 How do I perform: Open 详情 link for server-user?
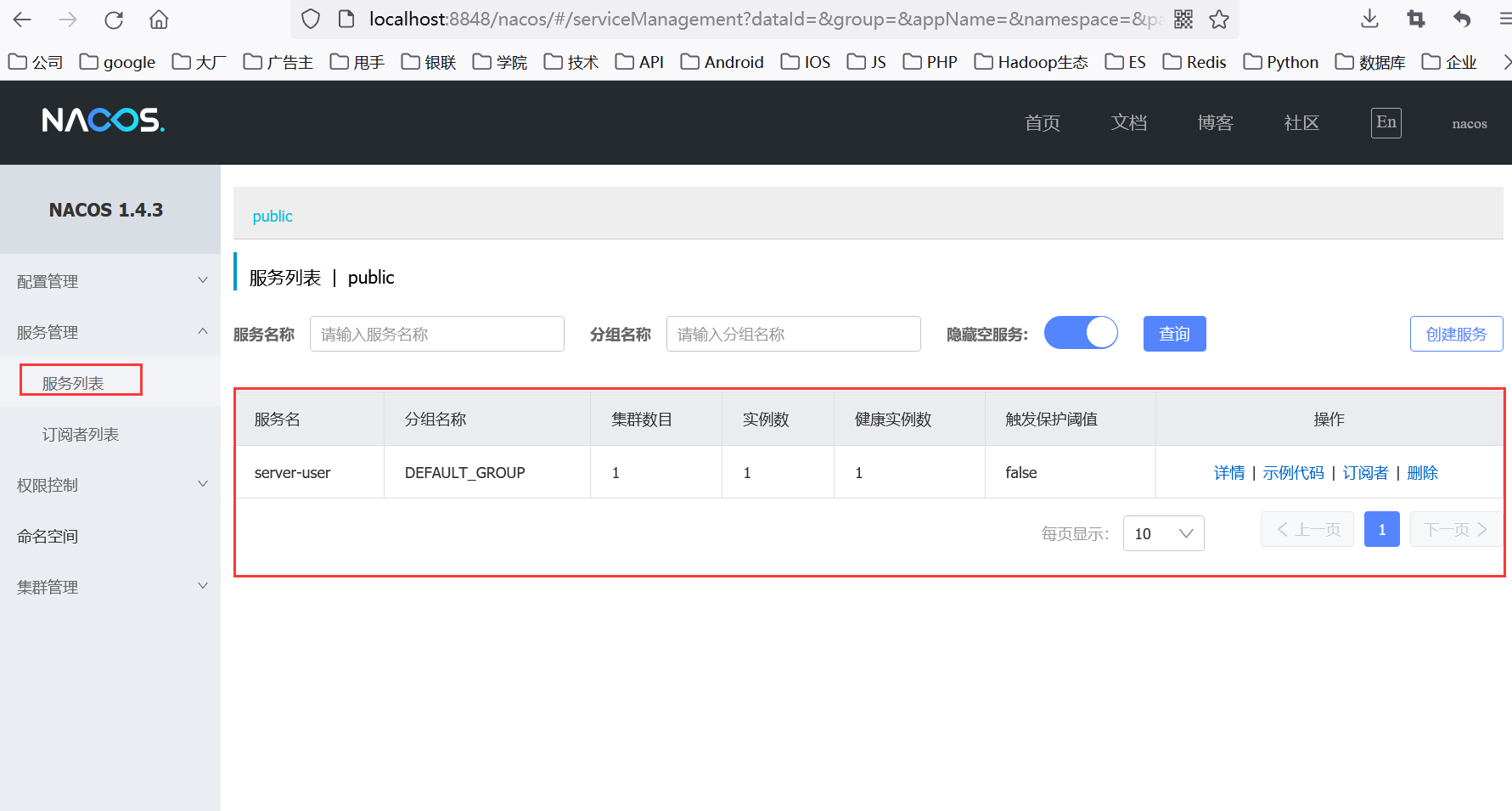pos(1228,473)
